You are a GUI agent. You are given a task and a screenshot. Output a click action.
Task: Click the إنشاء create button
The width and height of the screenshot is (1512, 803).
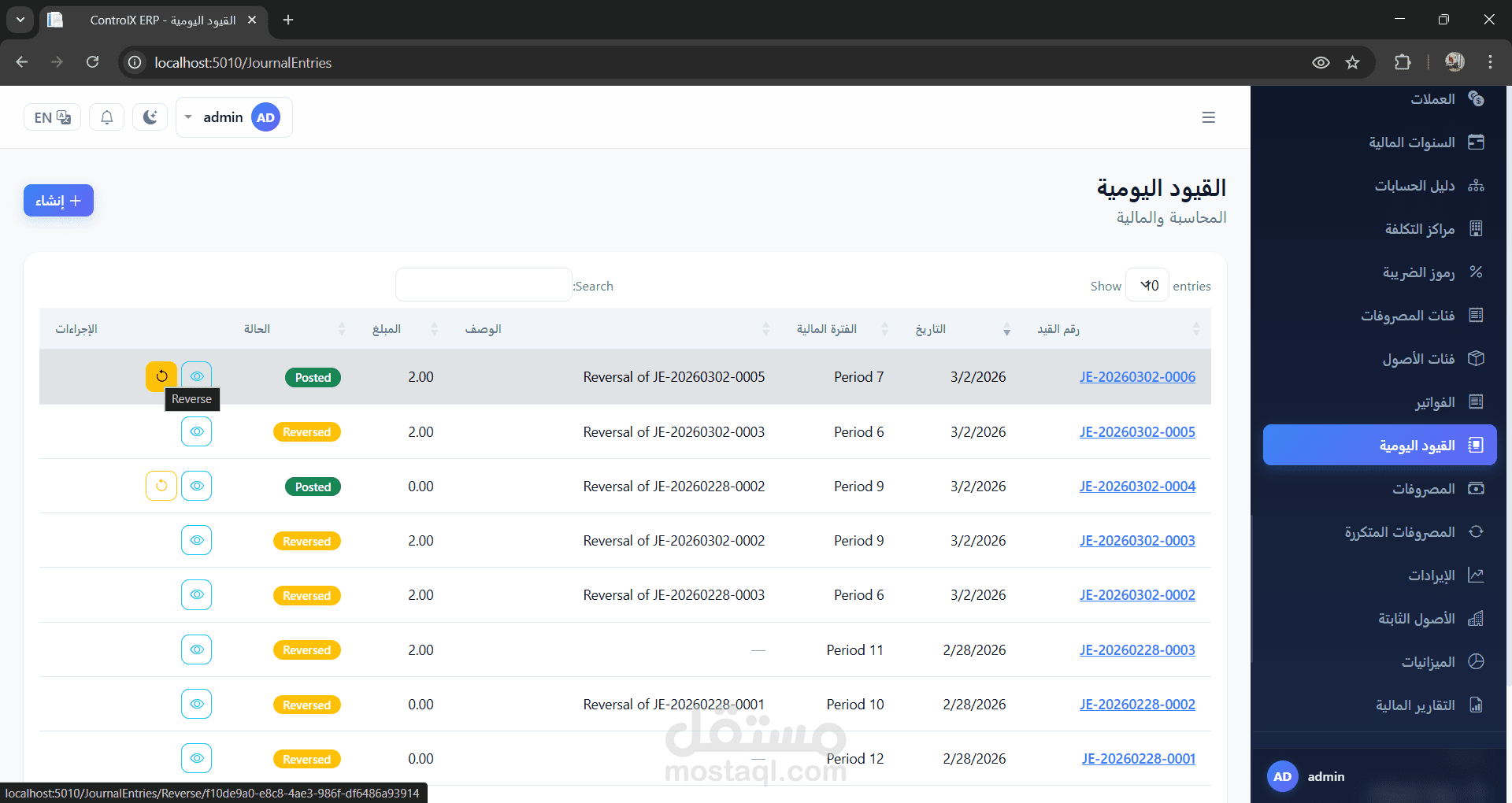59,201
